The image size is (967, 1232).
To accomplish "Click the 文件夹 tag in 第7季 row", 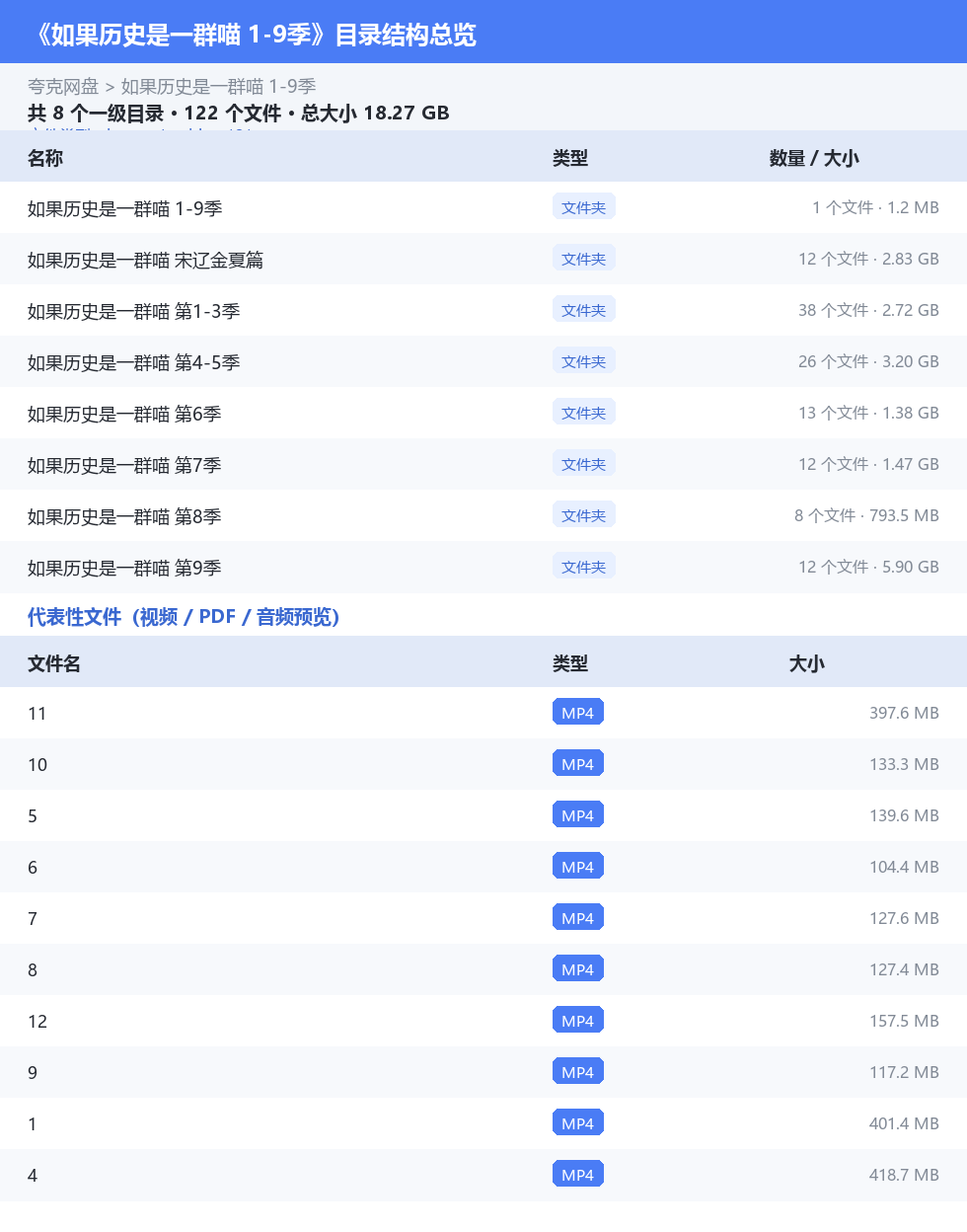I will coord(584,464).
